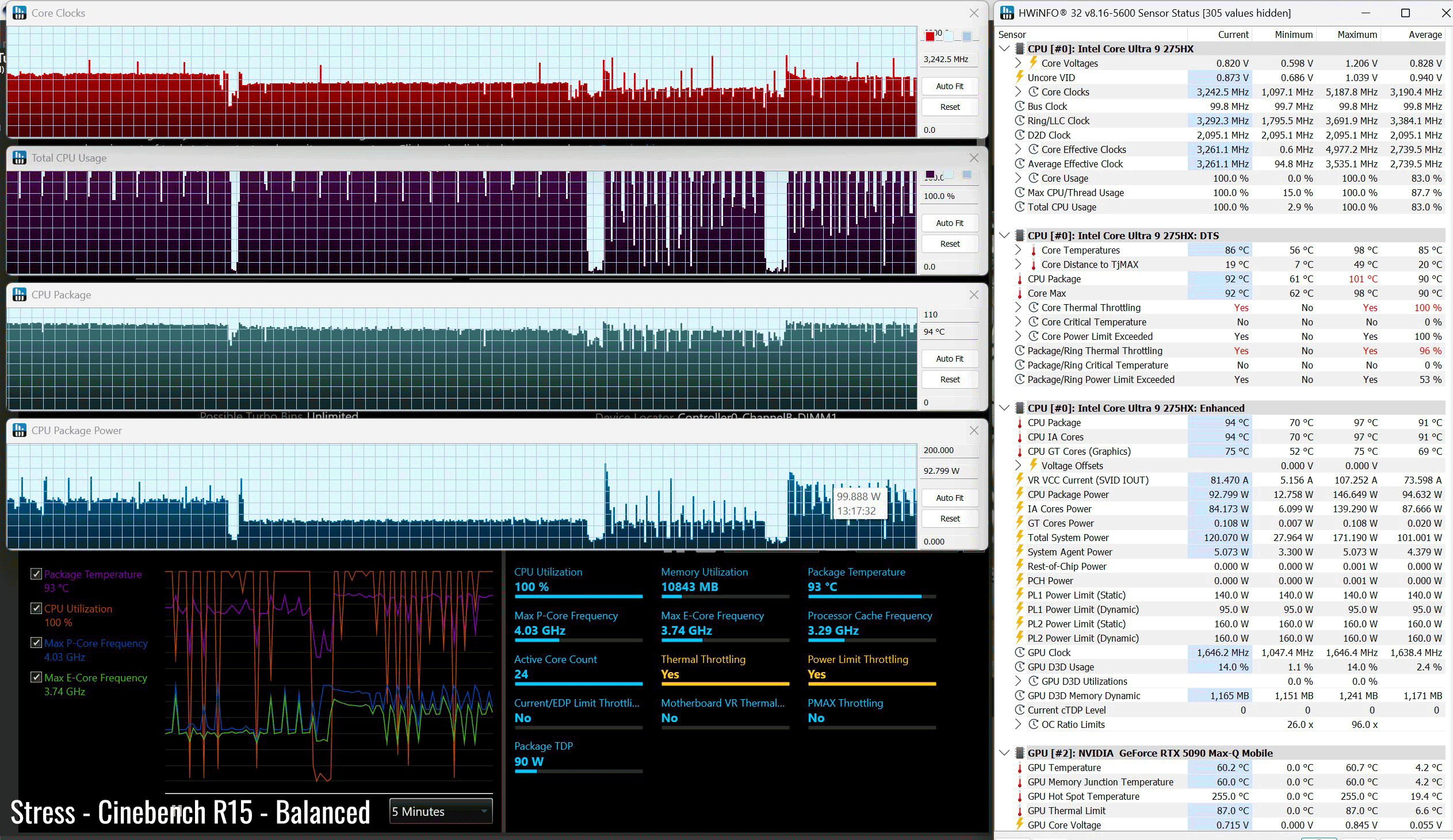The height and width of the screenshot is (840, 1453).
Task: Click the Average column header
Action: 1425,34
